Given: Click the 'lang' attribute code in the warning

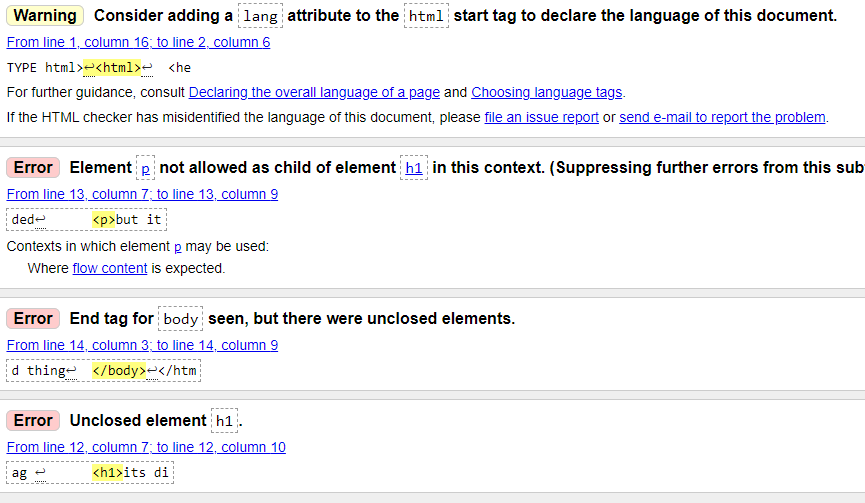Looking at the screenshot, I should point(260,17).
